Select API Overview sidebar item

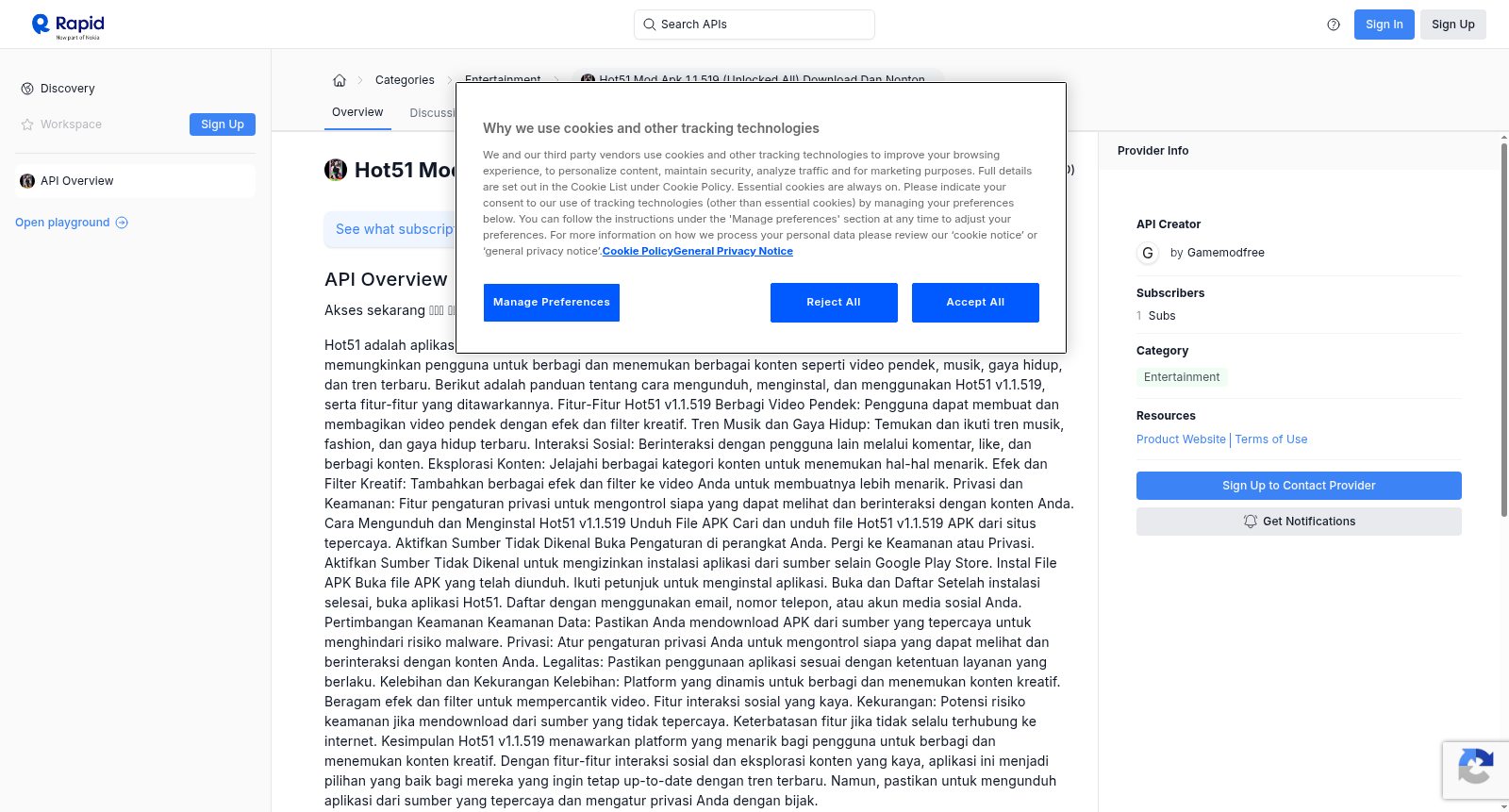[x=135, y=181]
